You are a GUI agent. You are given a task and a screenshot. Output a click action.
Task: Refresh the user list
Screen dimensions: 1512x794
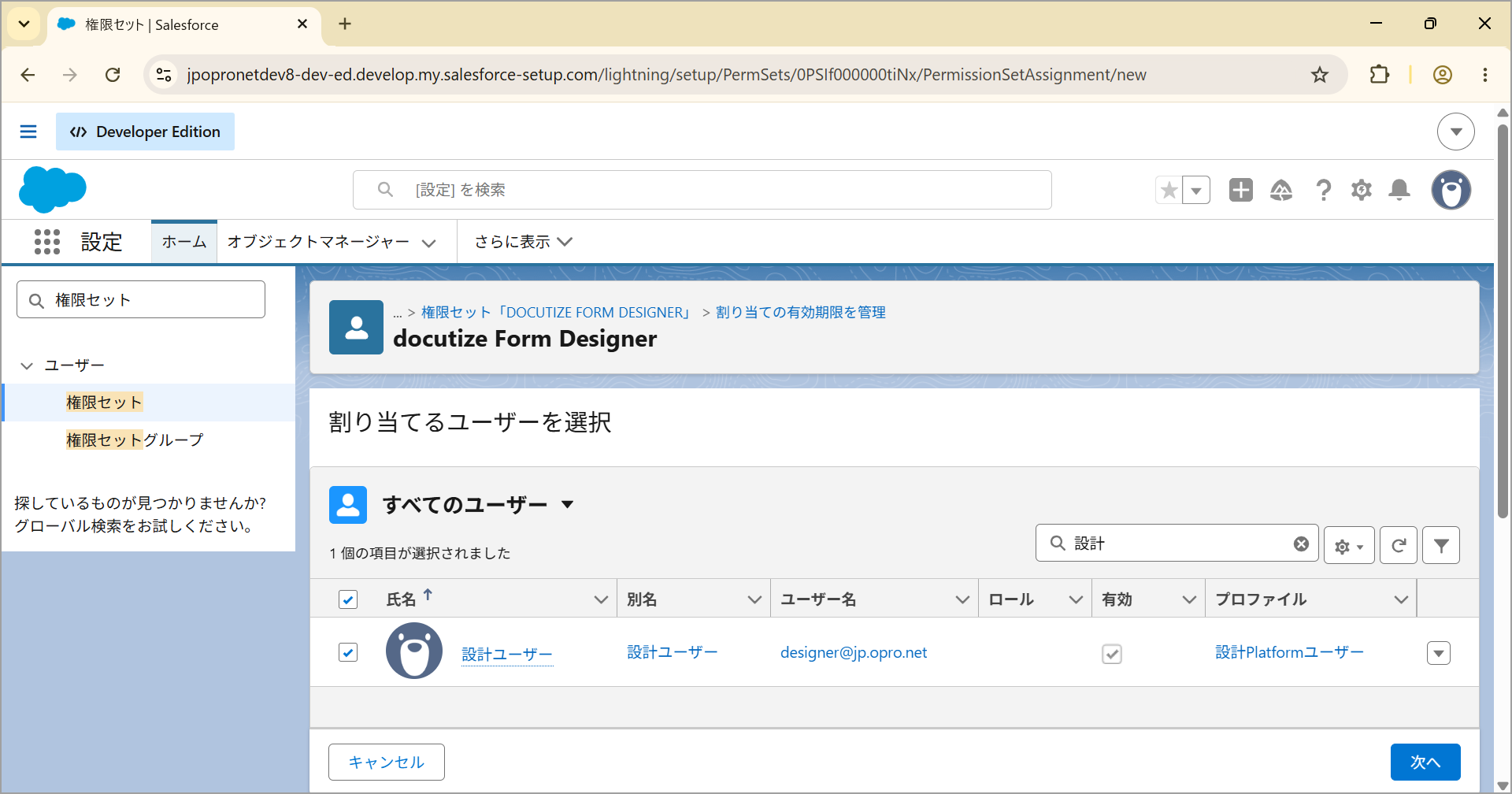coord(1399,545)
